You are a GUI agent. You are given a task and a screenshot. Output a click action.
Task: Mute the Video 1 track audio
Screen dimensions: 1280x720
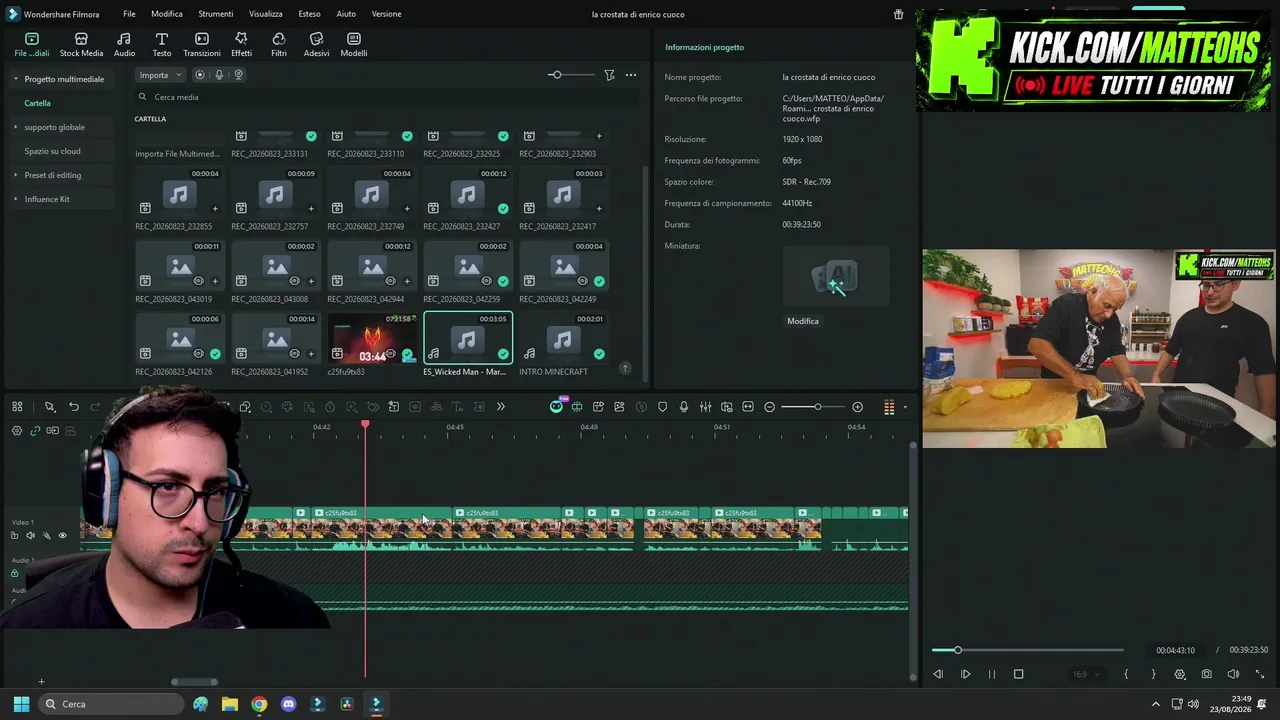point(30,536)
